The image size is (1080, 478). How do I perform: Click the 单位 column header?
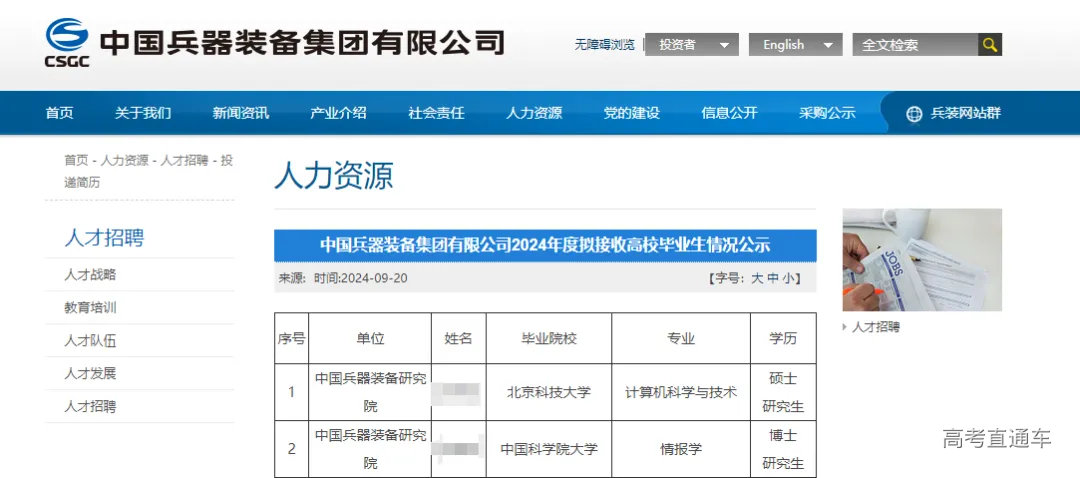point(371,338)
